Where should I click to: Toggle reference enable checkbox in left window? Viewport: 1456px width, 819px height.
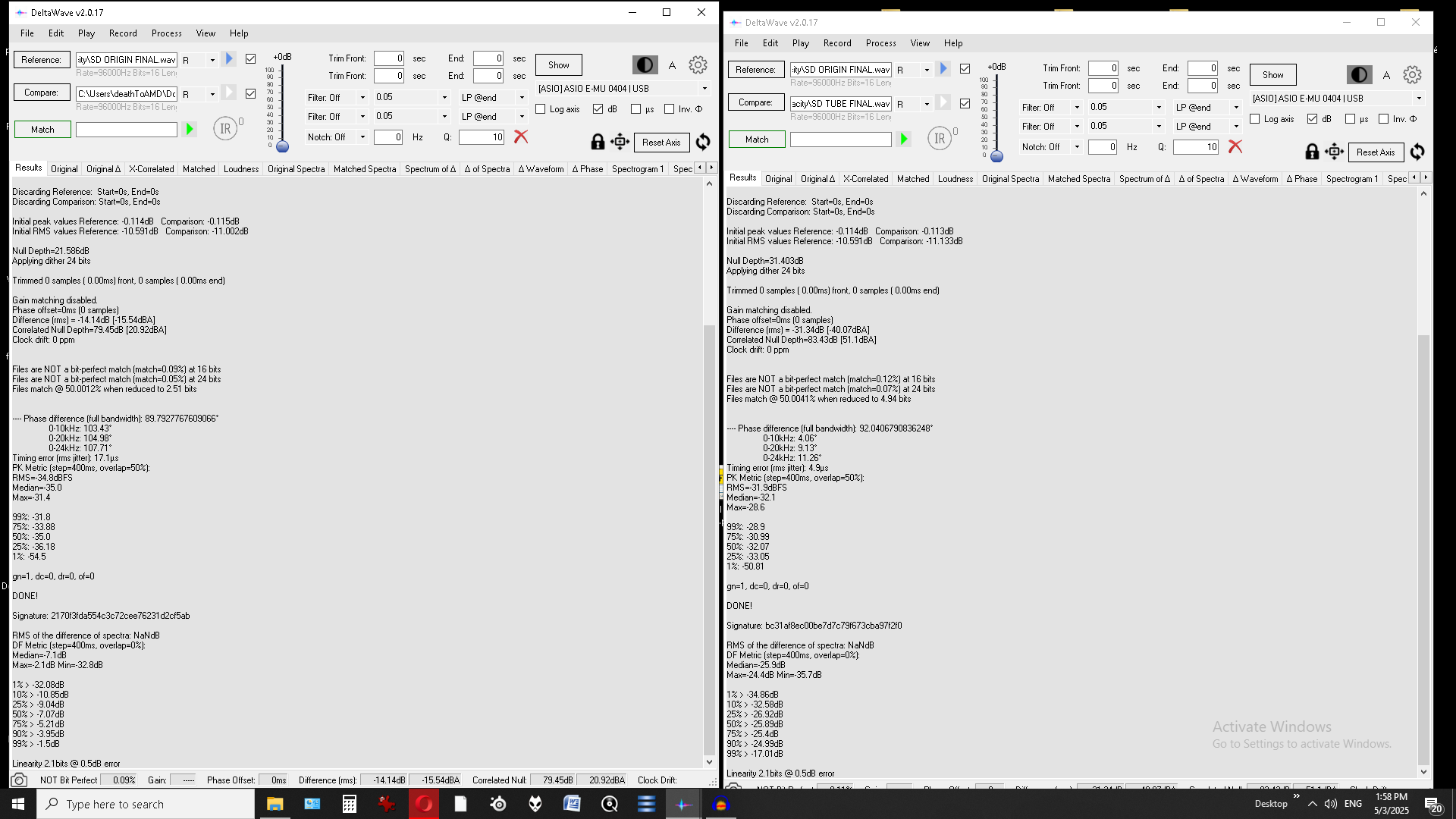[x=251, y=58]
